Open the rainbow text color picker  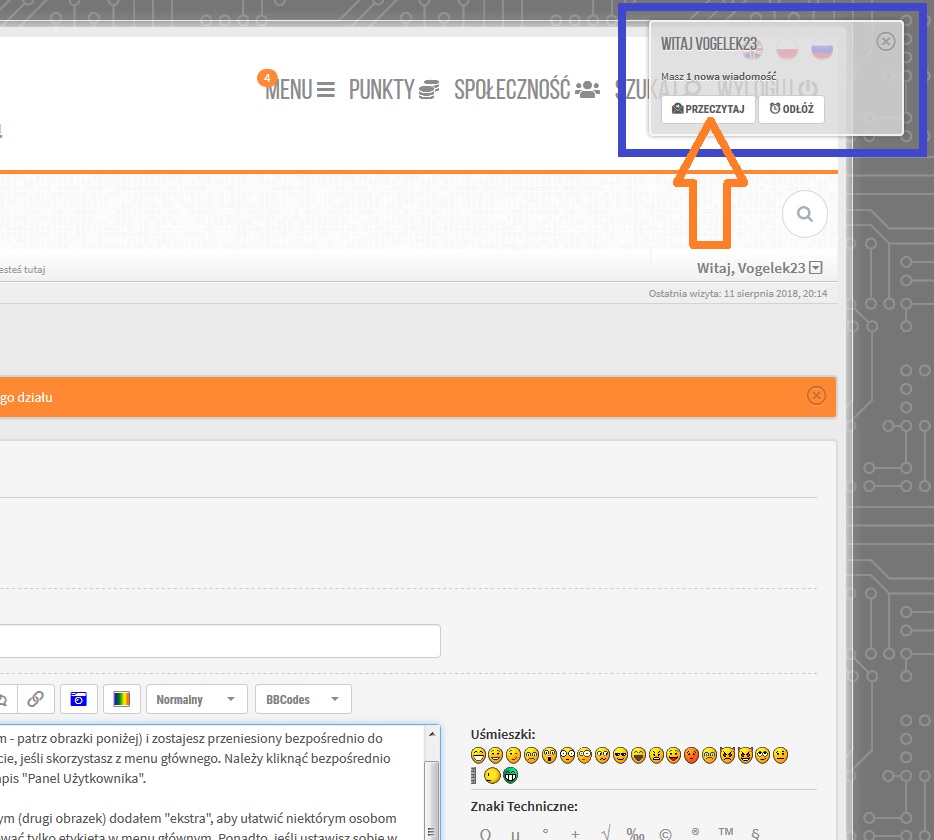(x=122, y=699)
